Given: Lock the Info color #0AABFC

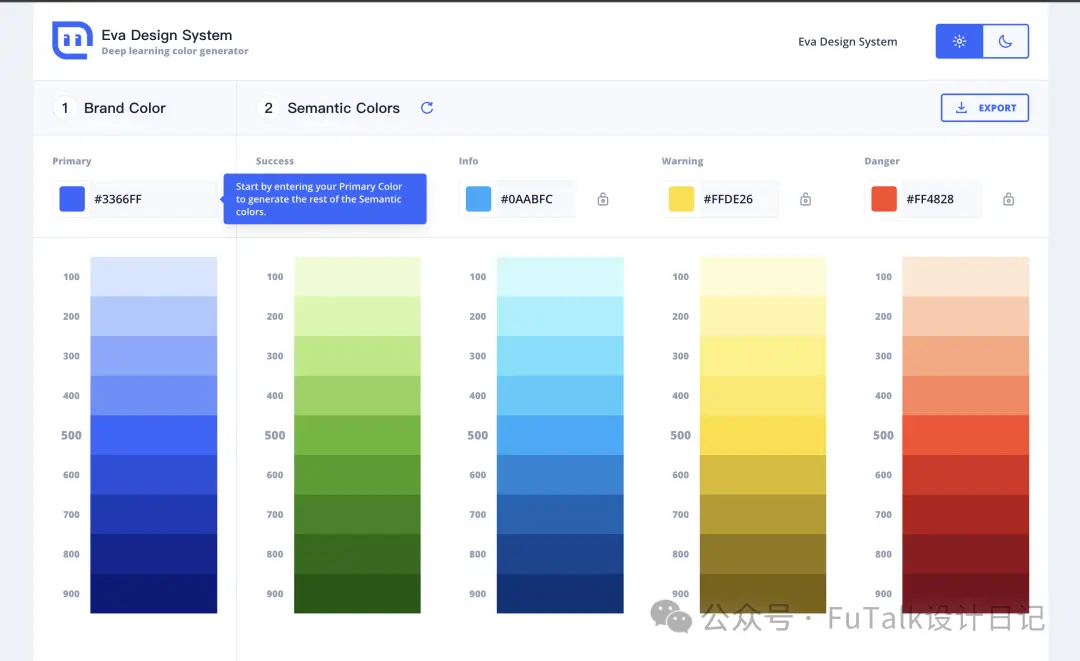Looking at the screenshot, I should coord(603,199).
